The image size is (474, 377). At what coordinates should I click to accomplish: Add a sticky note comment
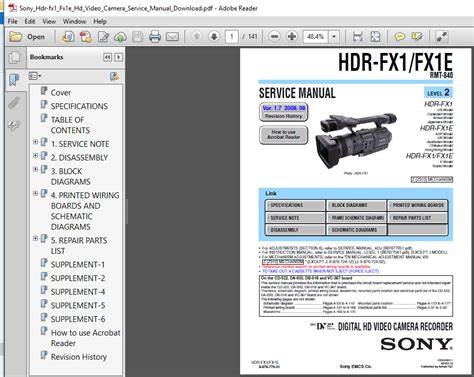(x=399, y=37)
